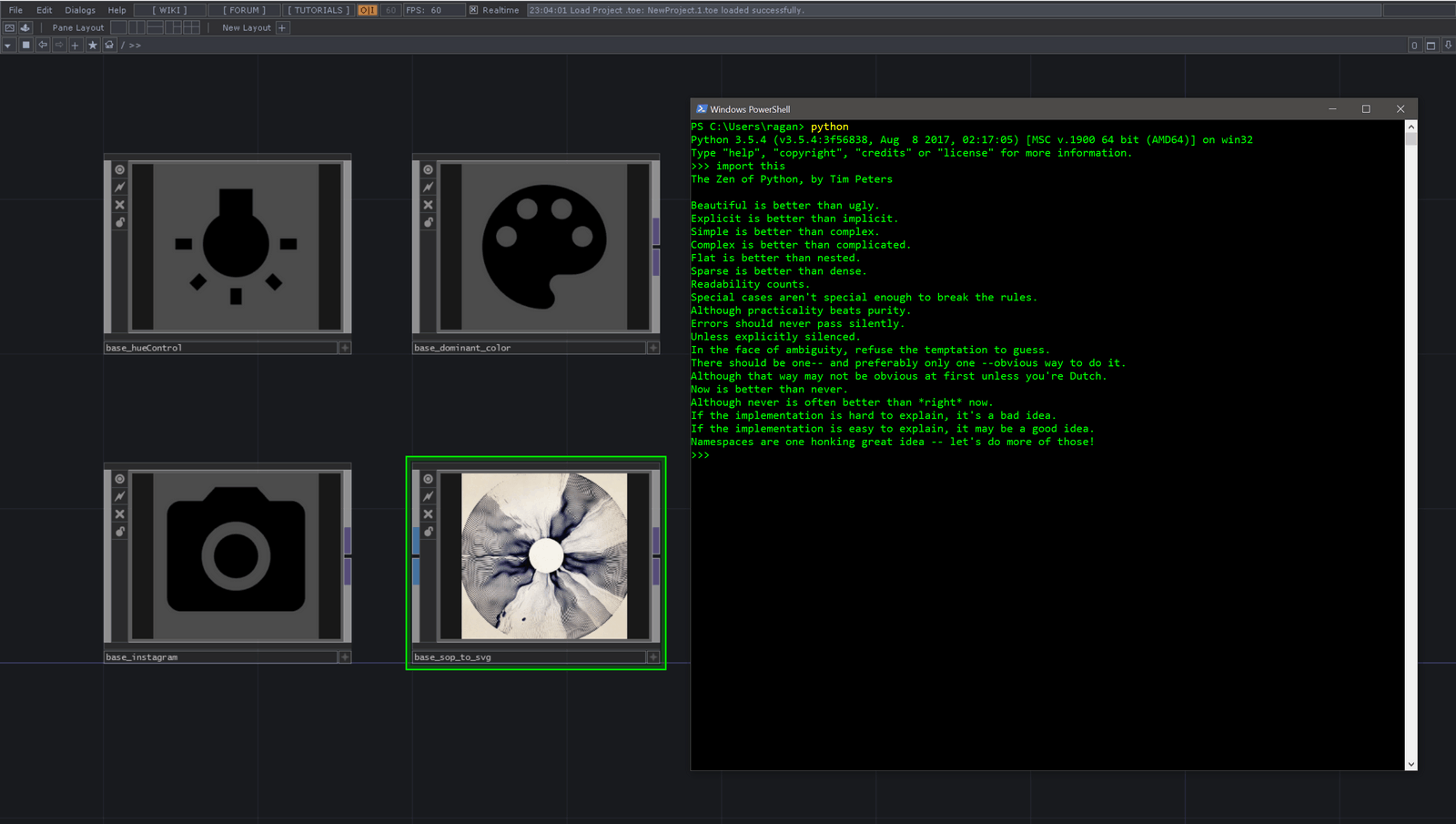Click the delete X flag on base_hueControl node
Image resolution: width=1456 pixels, height=824 pixels.
coord(119,204)
